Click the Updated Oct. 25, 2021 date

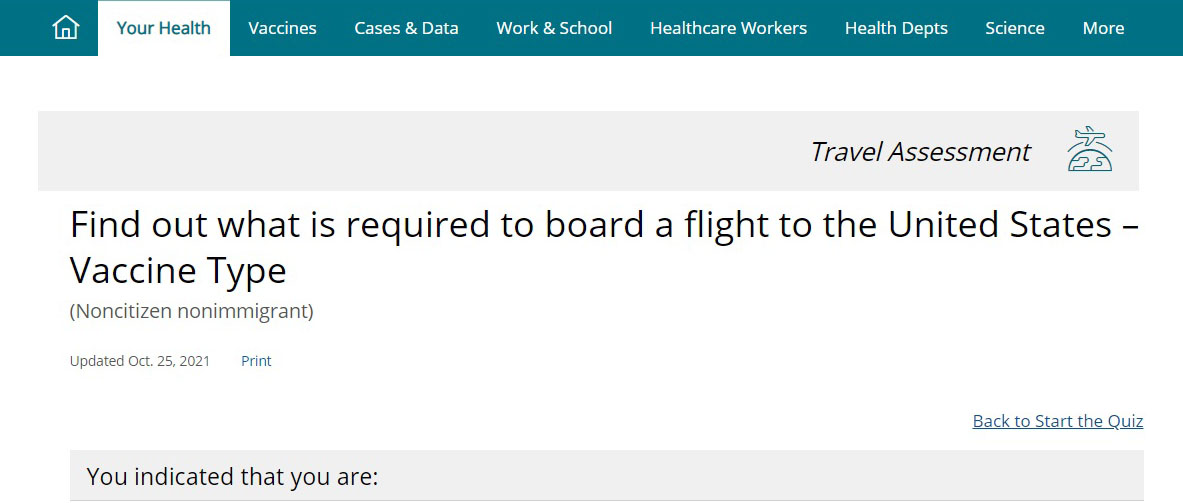(x=140, y=361)
